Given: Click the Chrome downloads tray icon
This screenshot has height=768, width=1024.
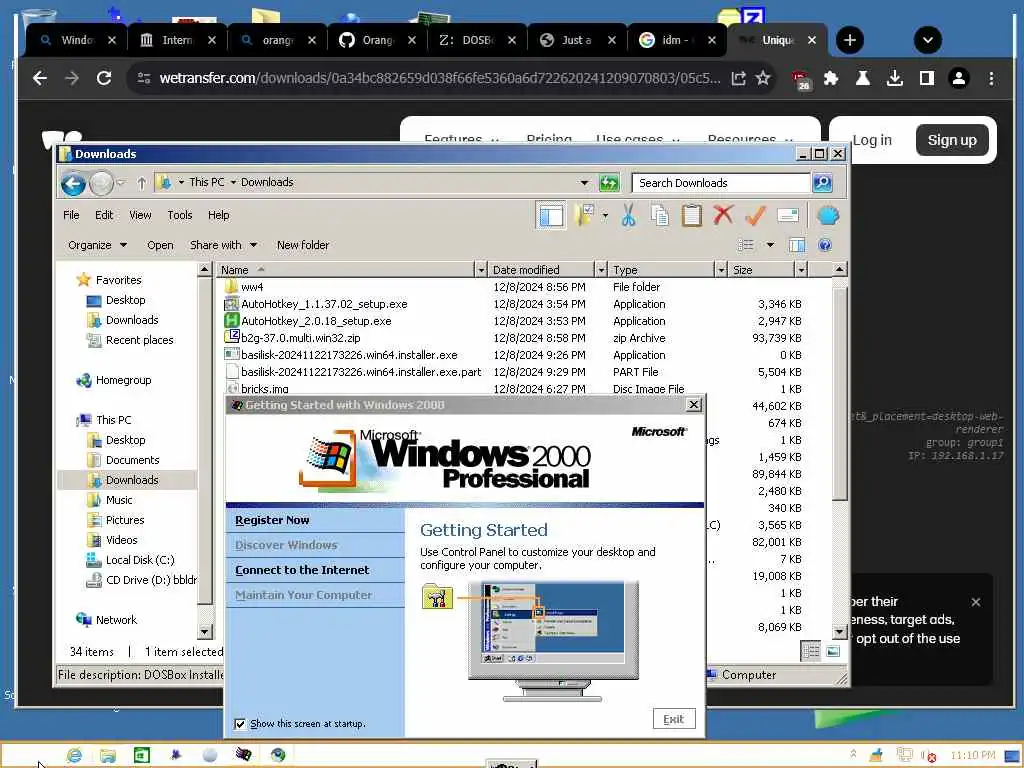Looking at the screenshot, I should [895, 78].
